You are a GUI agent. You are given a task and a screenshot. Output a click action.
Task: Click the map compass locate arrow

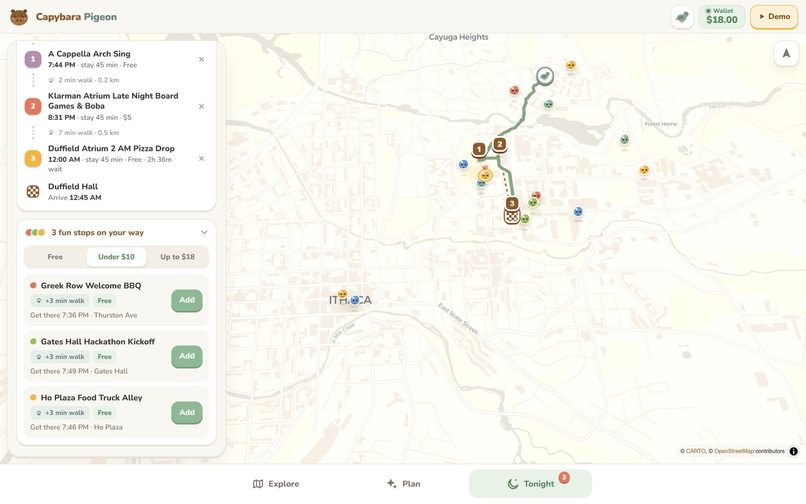coord(786,53)
